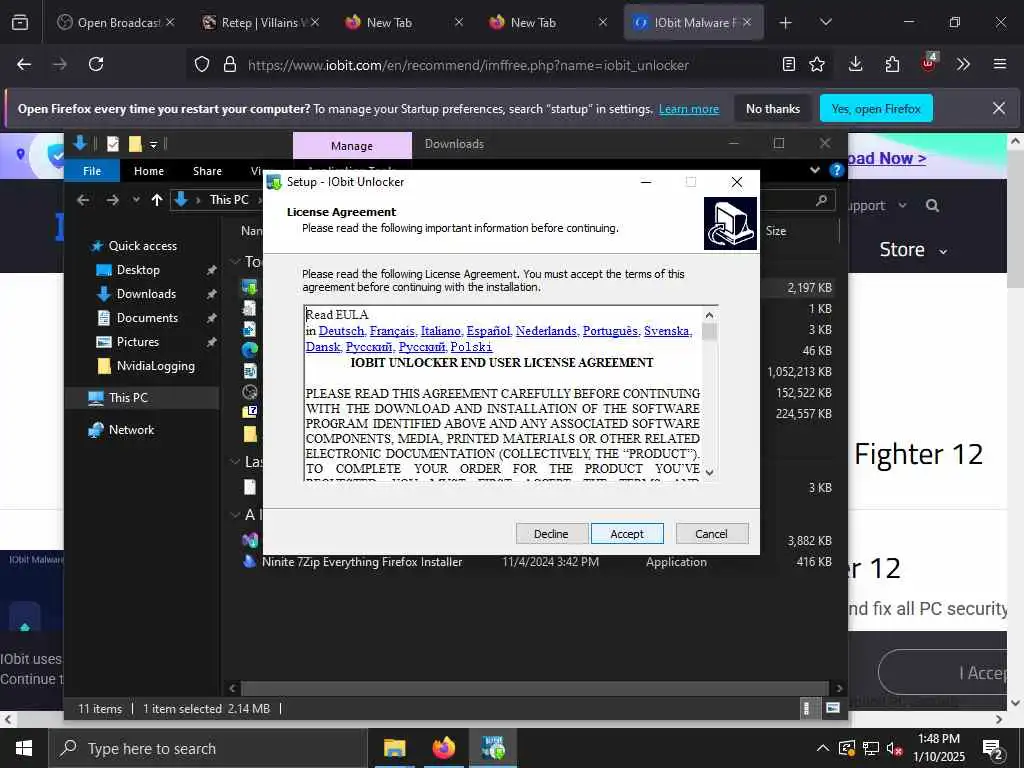This screenshot has width=1024, height=768.
Task: Select Ninite 7Zip Everything Firefox Installer file
Action: 362,562
